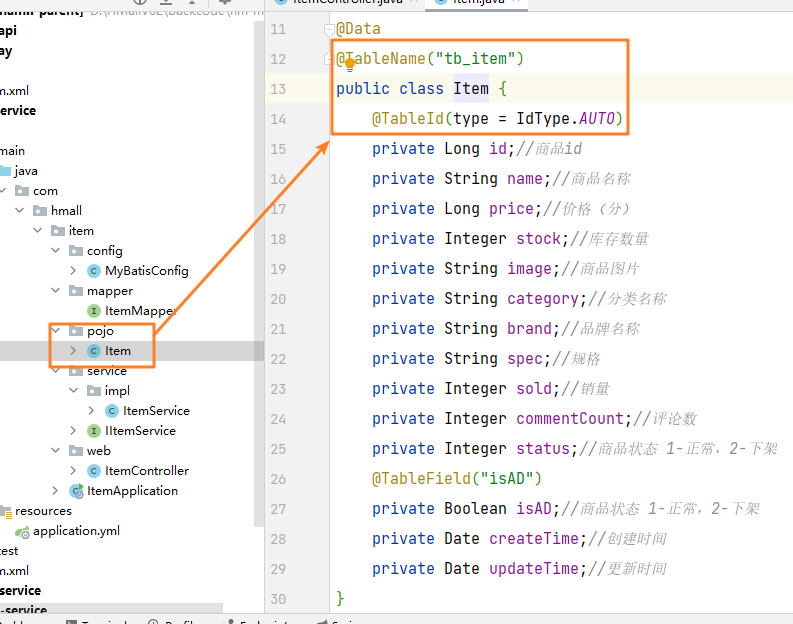Click the stock field on line 18
Screen dimensions: 793x624
[x=539, y=239]
